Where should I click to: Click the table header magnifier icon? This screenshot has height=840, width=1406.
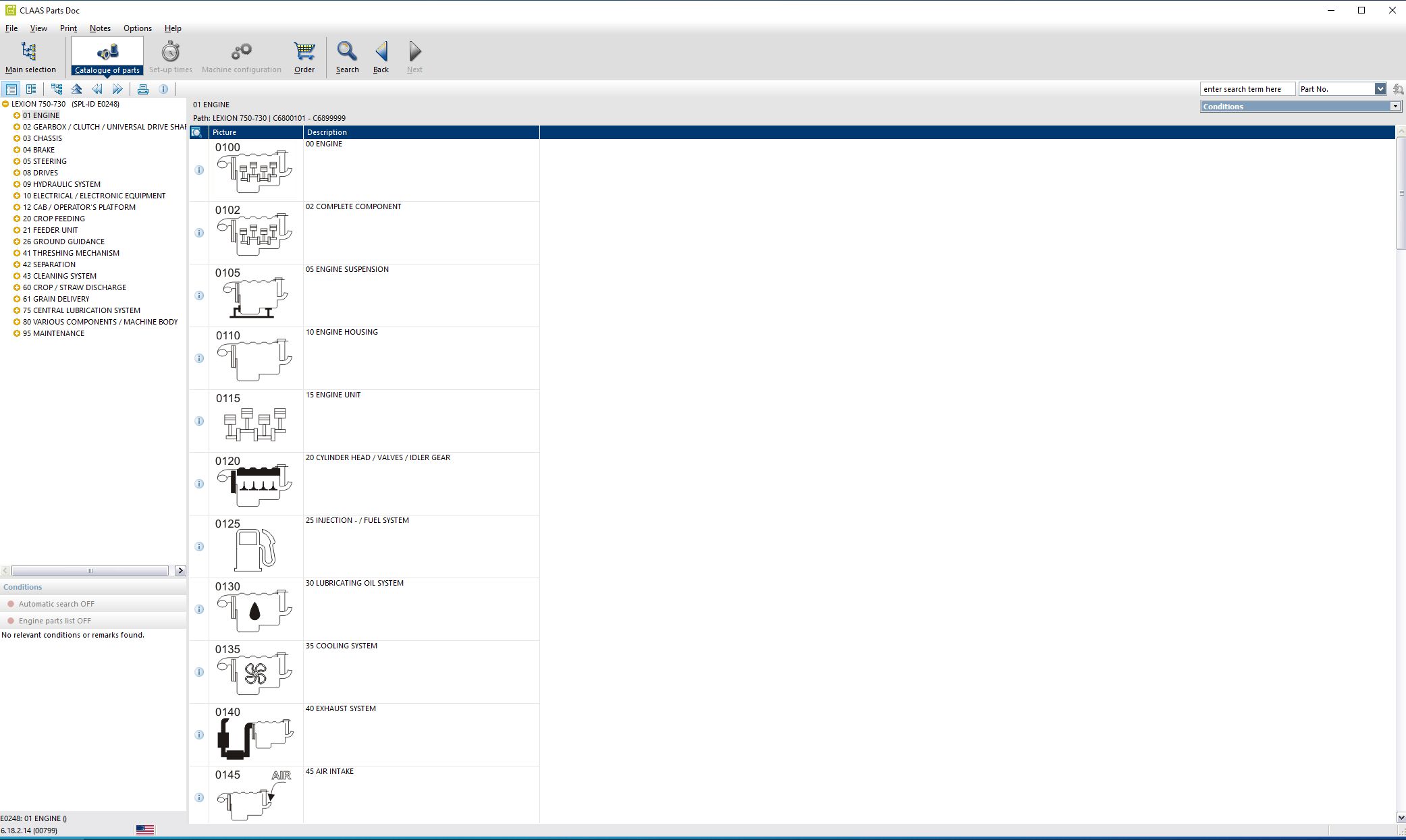coord(197,132)
